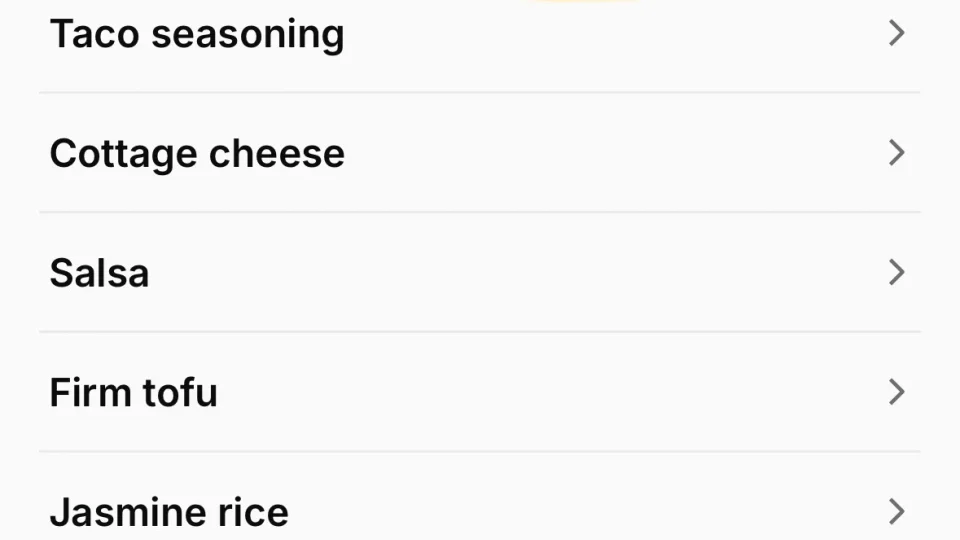Click the chevron beside Taco seasoning
The image size is (960, 540).
(x=896, y=34)
